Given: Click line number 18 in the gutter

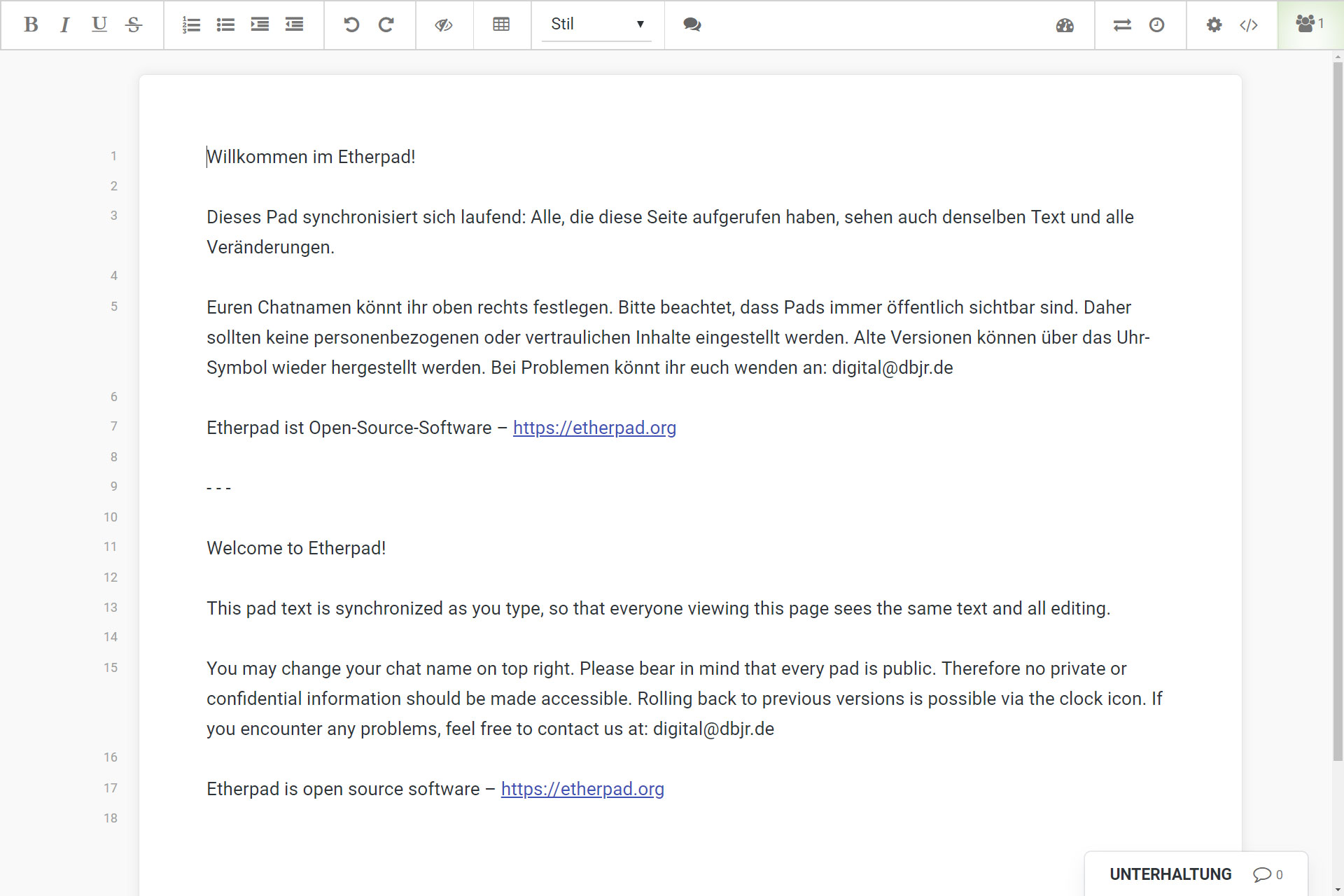Looking at the screenshot, I should pyautogui.click(x=111, y=818).
